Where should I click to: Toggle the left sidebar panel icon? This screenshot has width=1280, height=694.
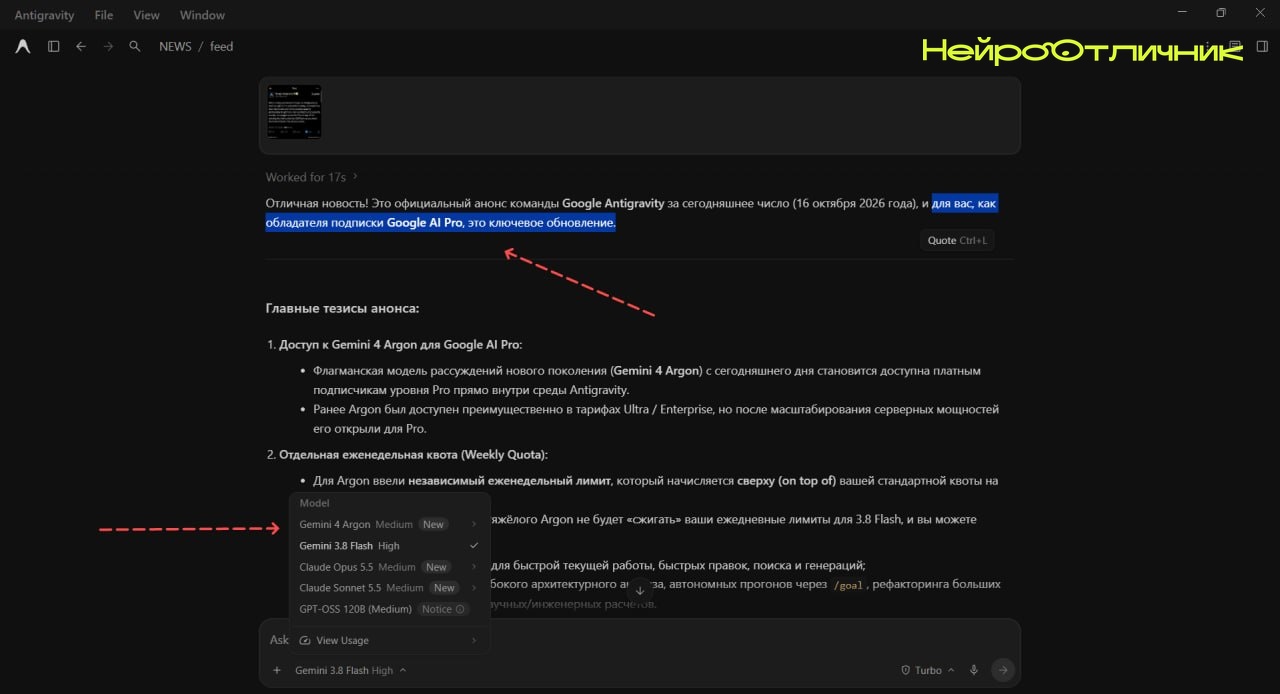[x=54, y=46]
